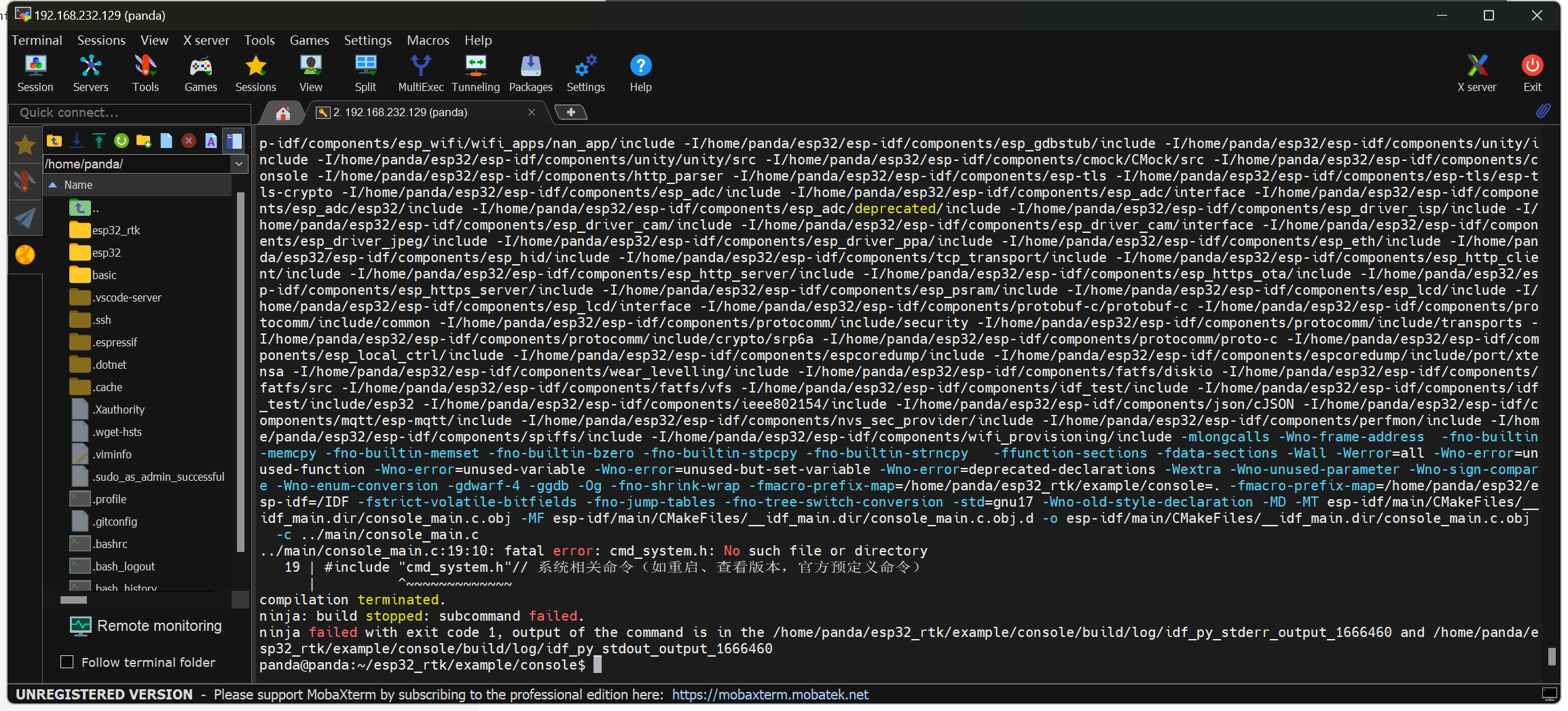Screen dimensions: 1568x711
Task: Open the Sessions star toolbar button
Action: click(x=255, y=73)
